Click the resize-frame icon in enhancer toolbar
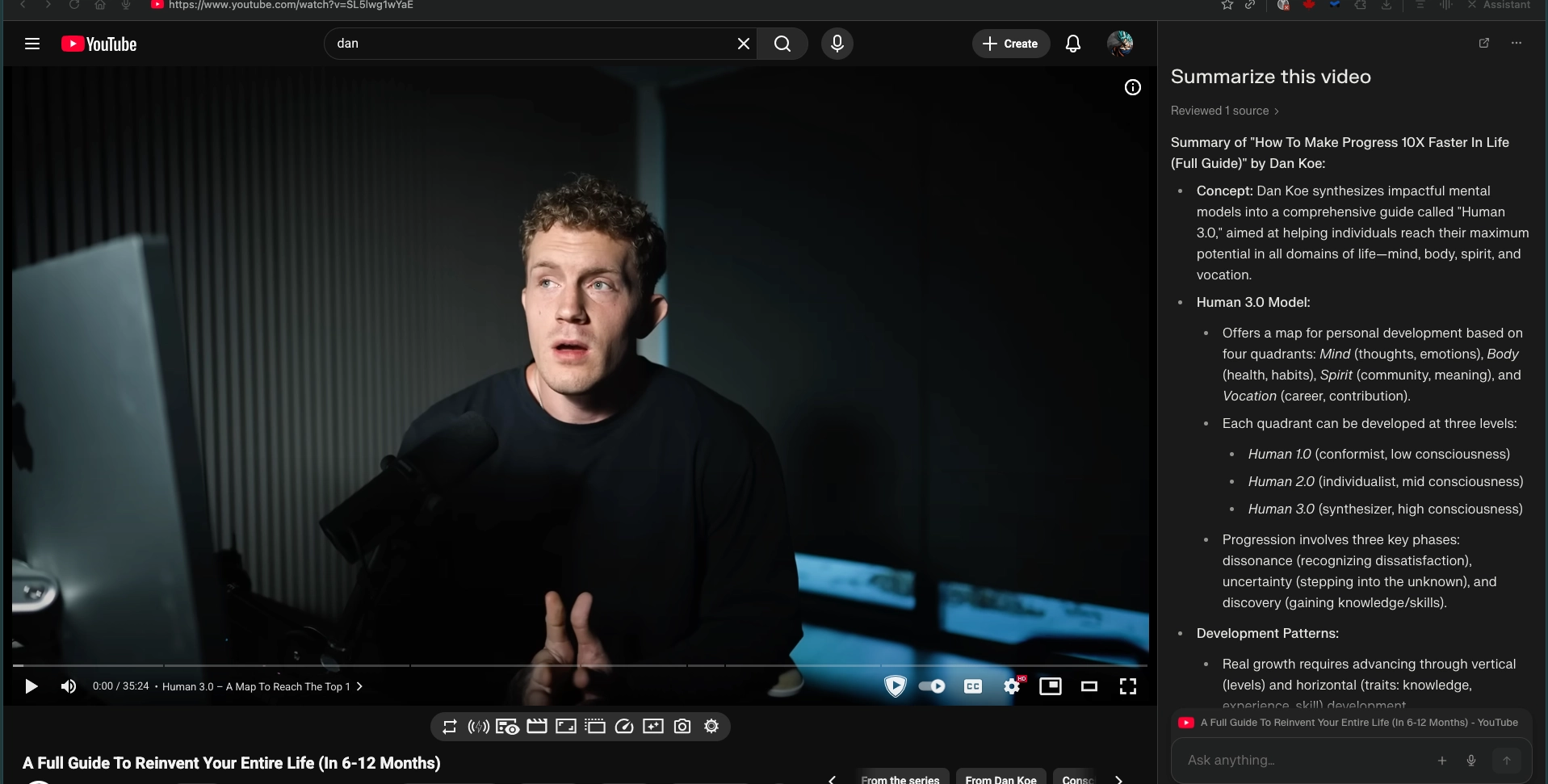 [566, 727]
